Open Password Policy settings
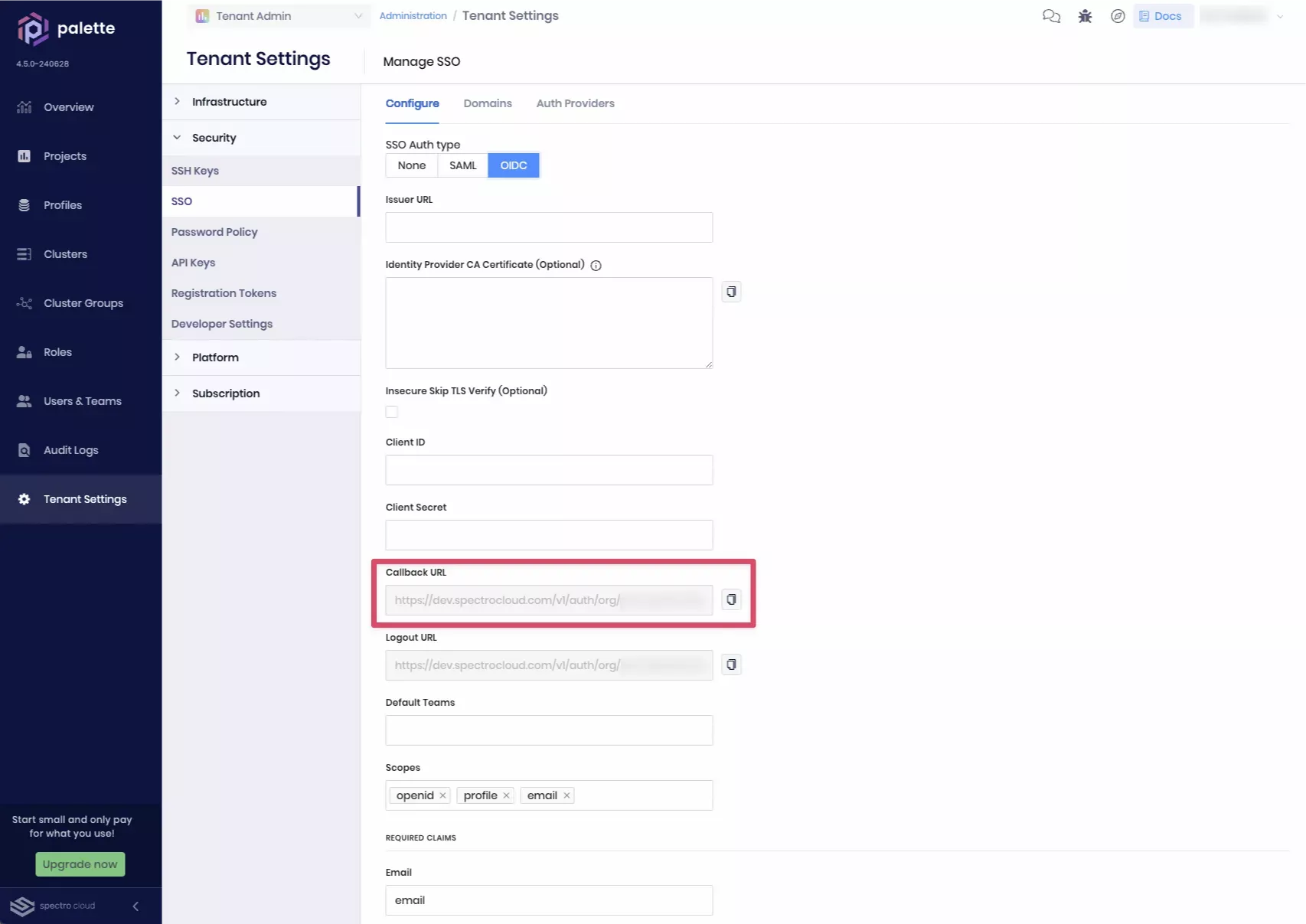Image resolution: width=1306 pixels, height=924 pixels. pos(262,232)
